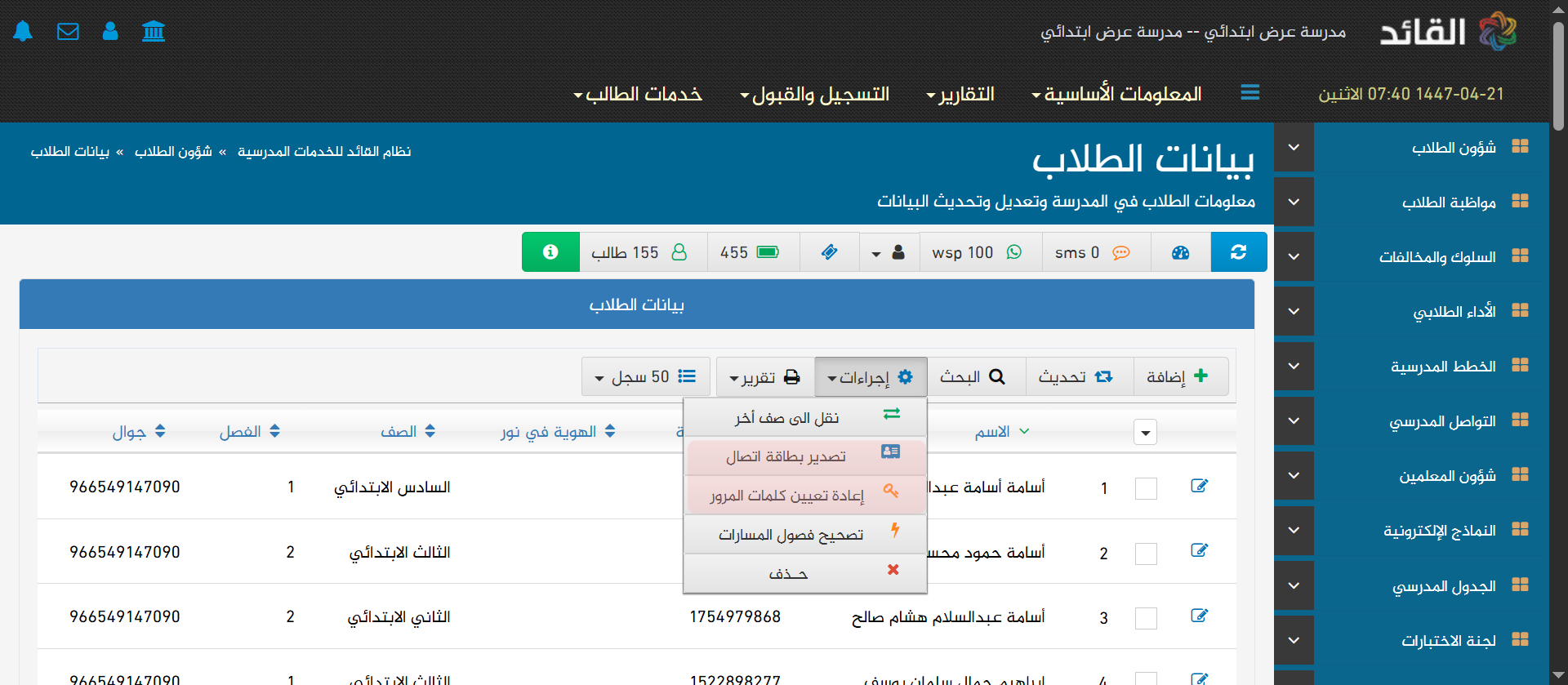The image size is (1568, 685).
Task: Click the blue refresh icon button
Action: (x=1238, y=252)
